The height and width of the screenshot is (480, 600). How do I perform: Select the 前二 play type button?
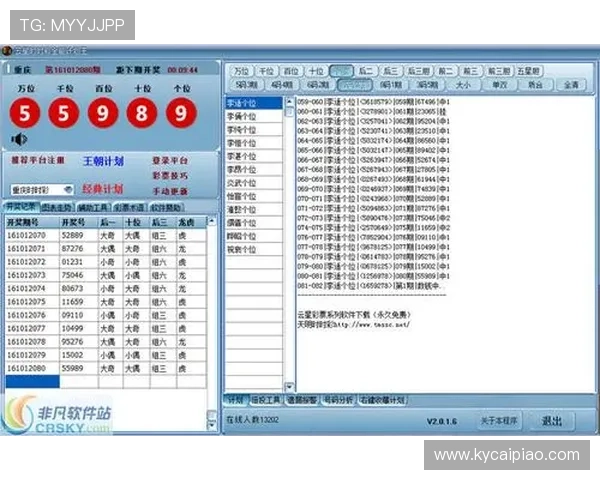[x=445, y=71]
